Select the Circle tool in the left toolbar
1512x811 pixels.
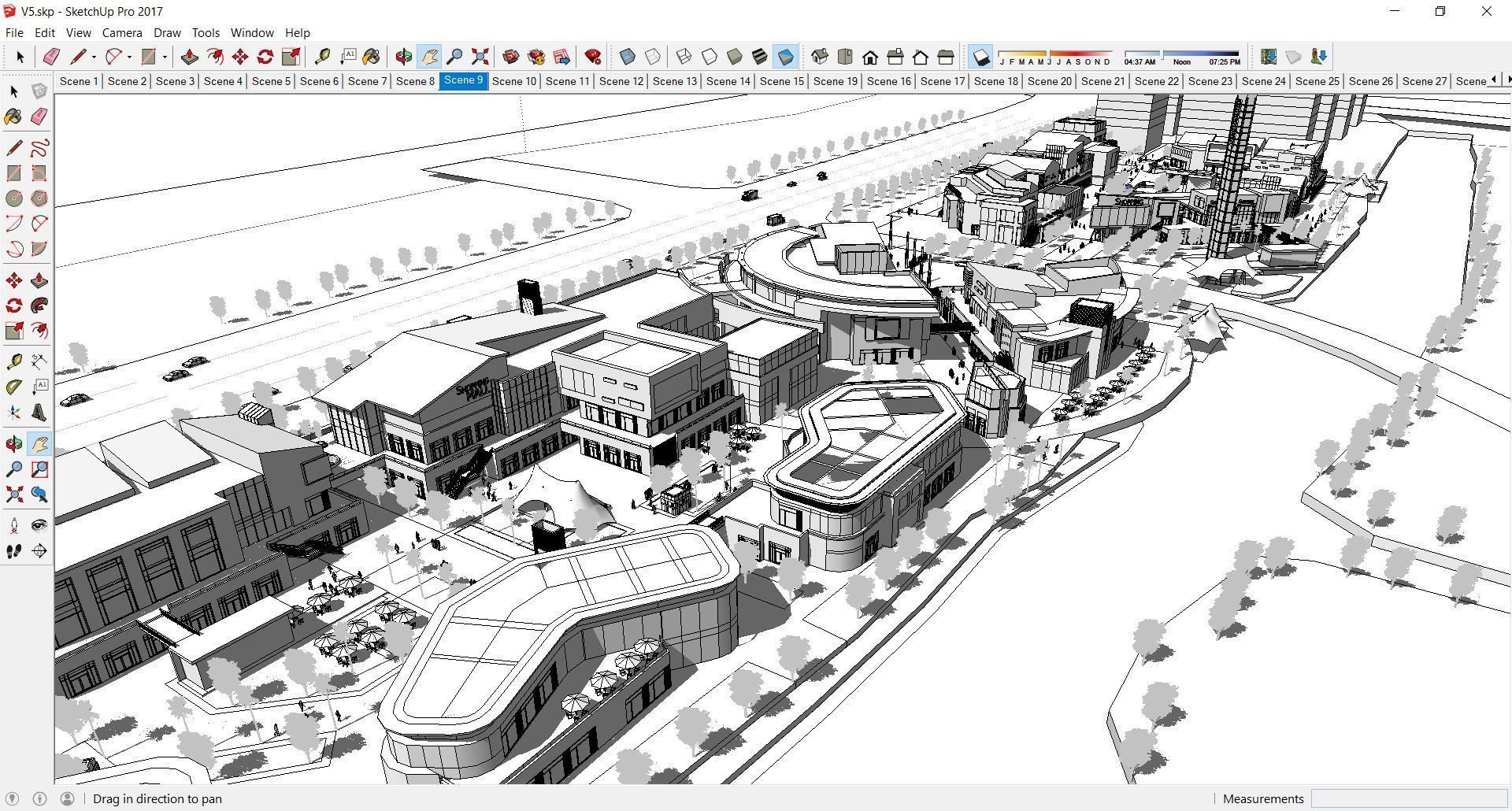pos(14,198)
